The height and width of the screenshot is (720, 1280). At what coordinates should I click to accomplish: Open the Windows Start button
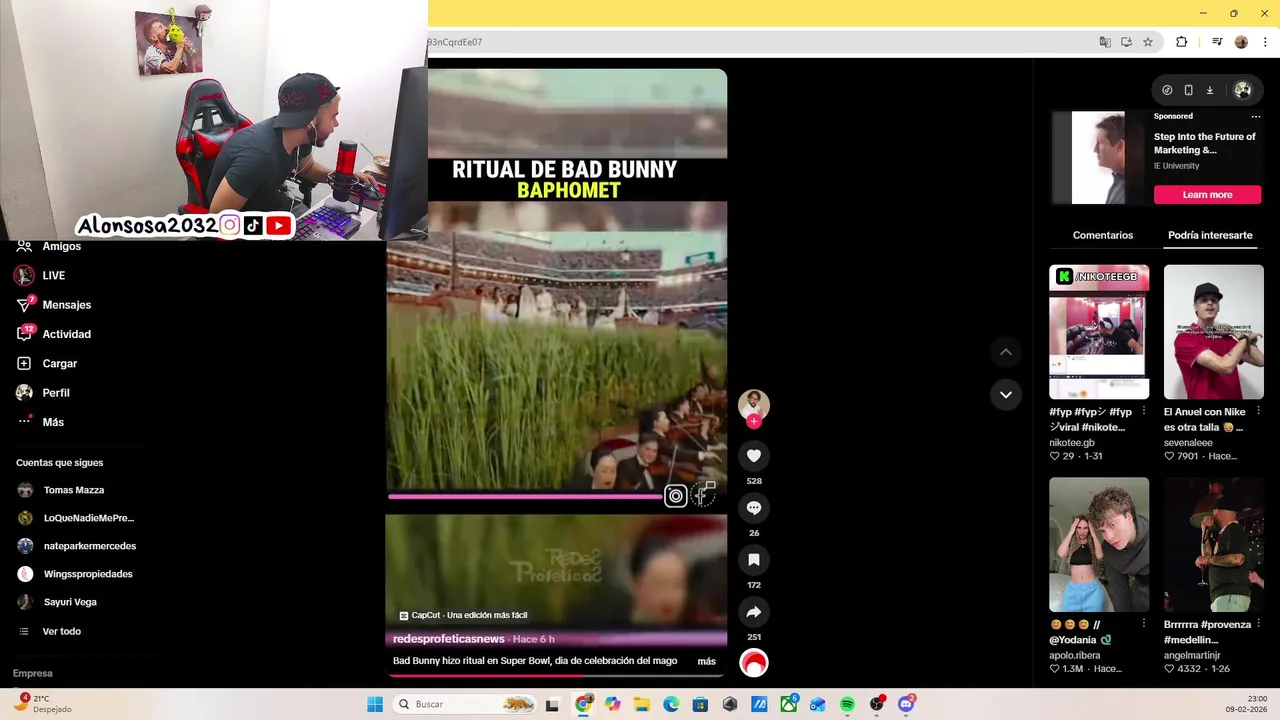point(375,704)
